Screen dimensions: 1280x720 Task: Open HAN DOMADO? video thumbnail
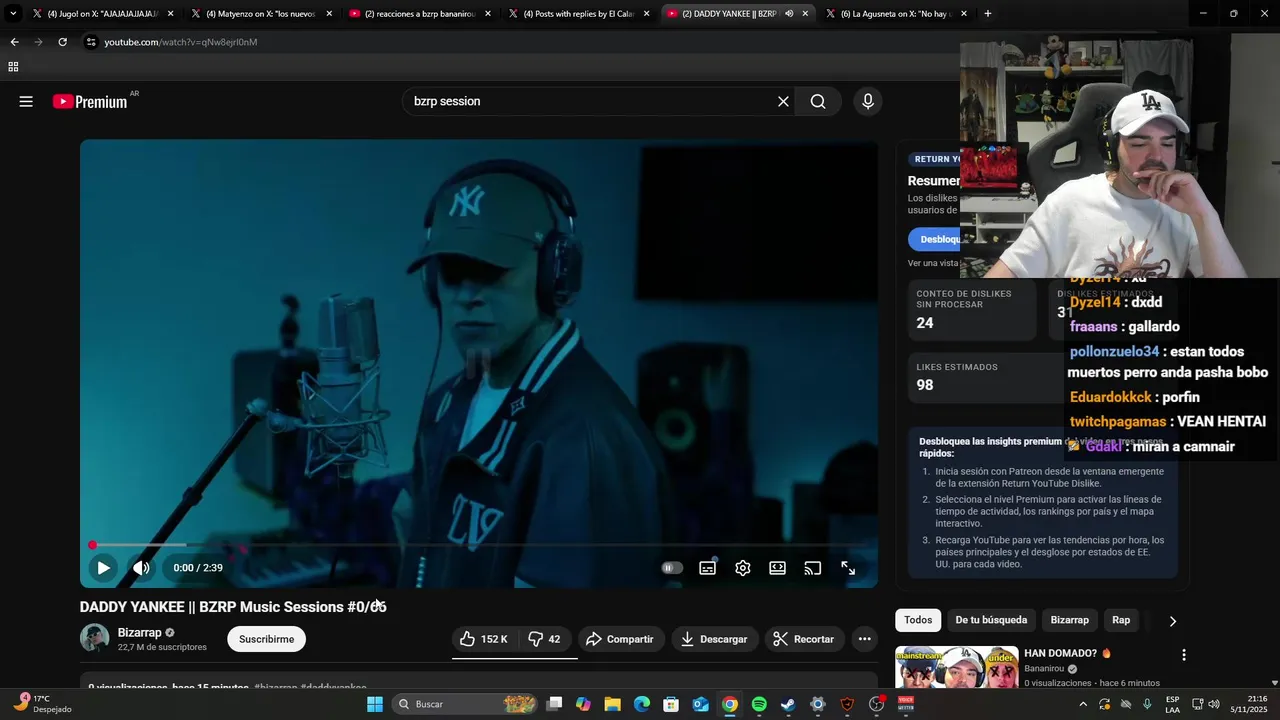(956, 668)
